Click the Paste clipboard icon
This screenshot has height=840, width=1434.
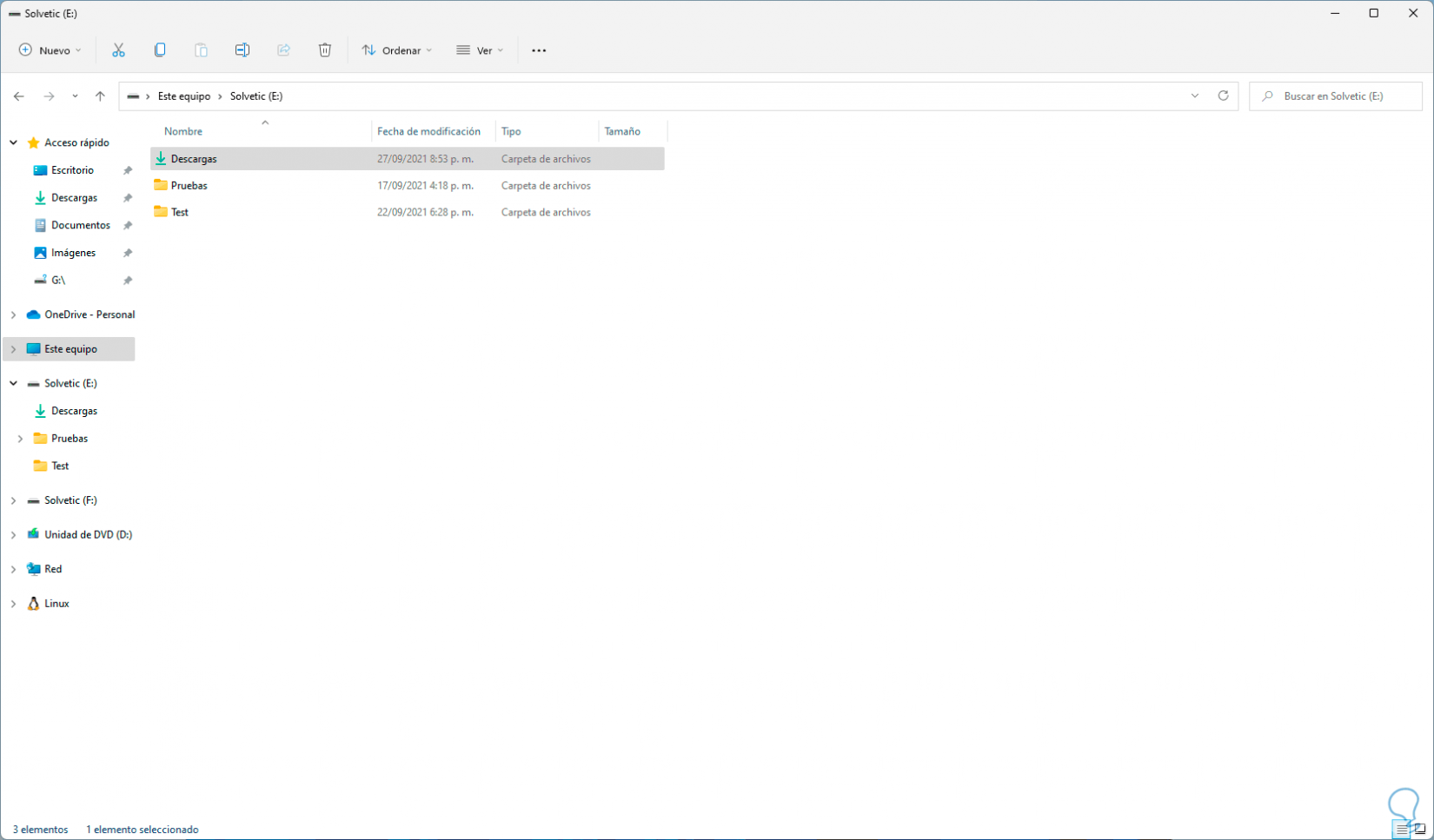pos(201,50)
